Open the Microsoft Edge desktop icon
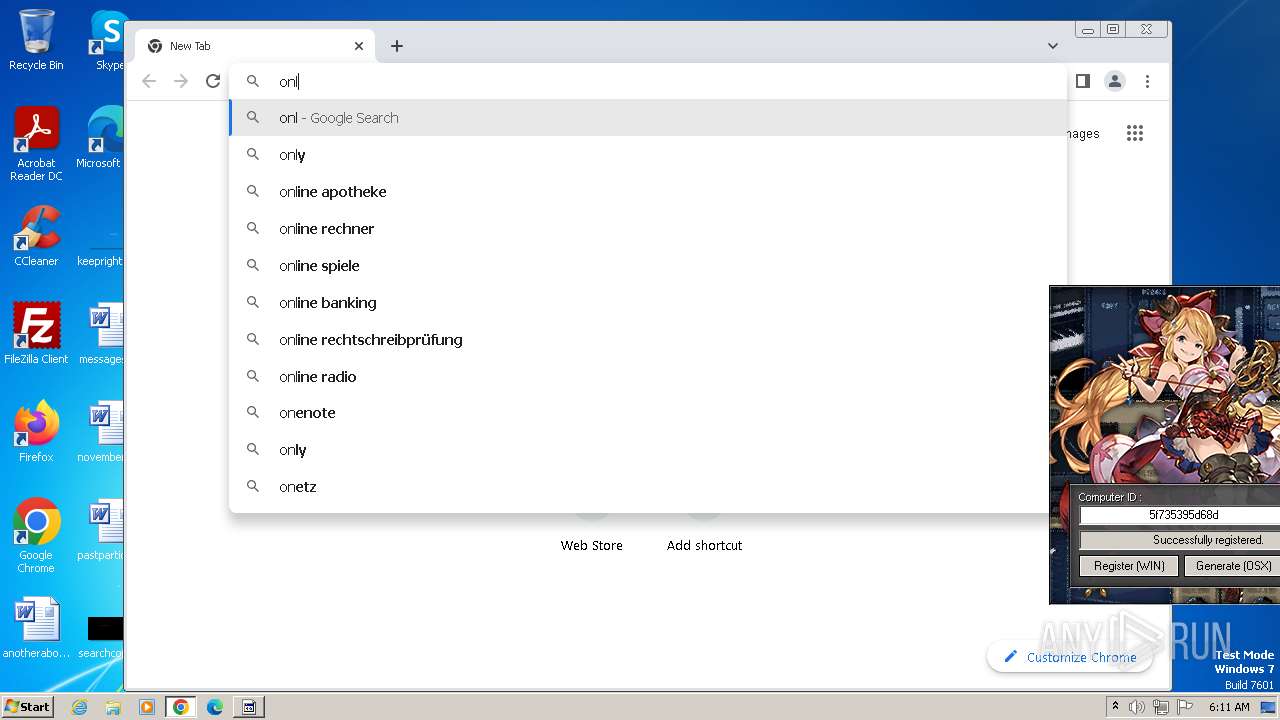The image size is (1280, 720). [x=101, y=138]
